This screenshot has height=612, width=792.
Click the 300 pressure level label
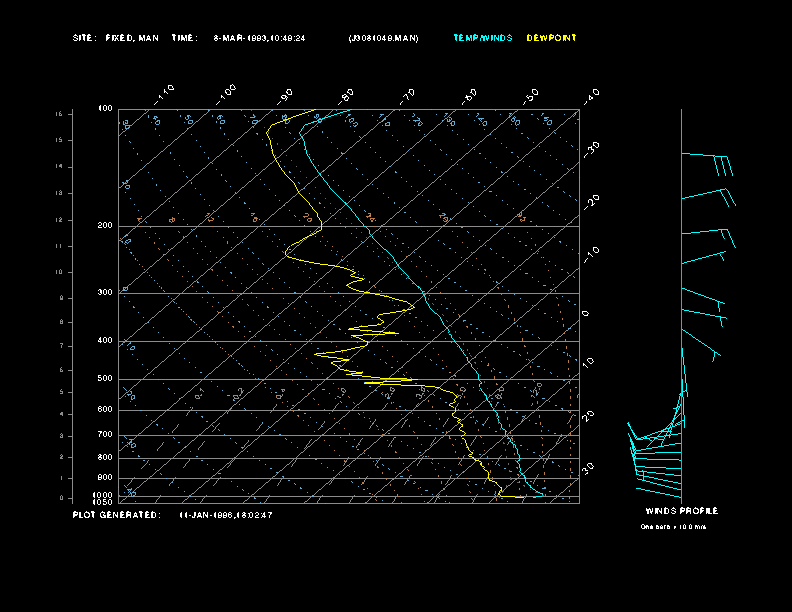click(x=105, y=293)
